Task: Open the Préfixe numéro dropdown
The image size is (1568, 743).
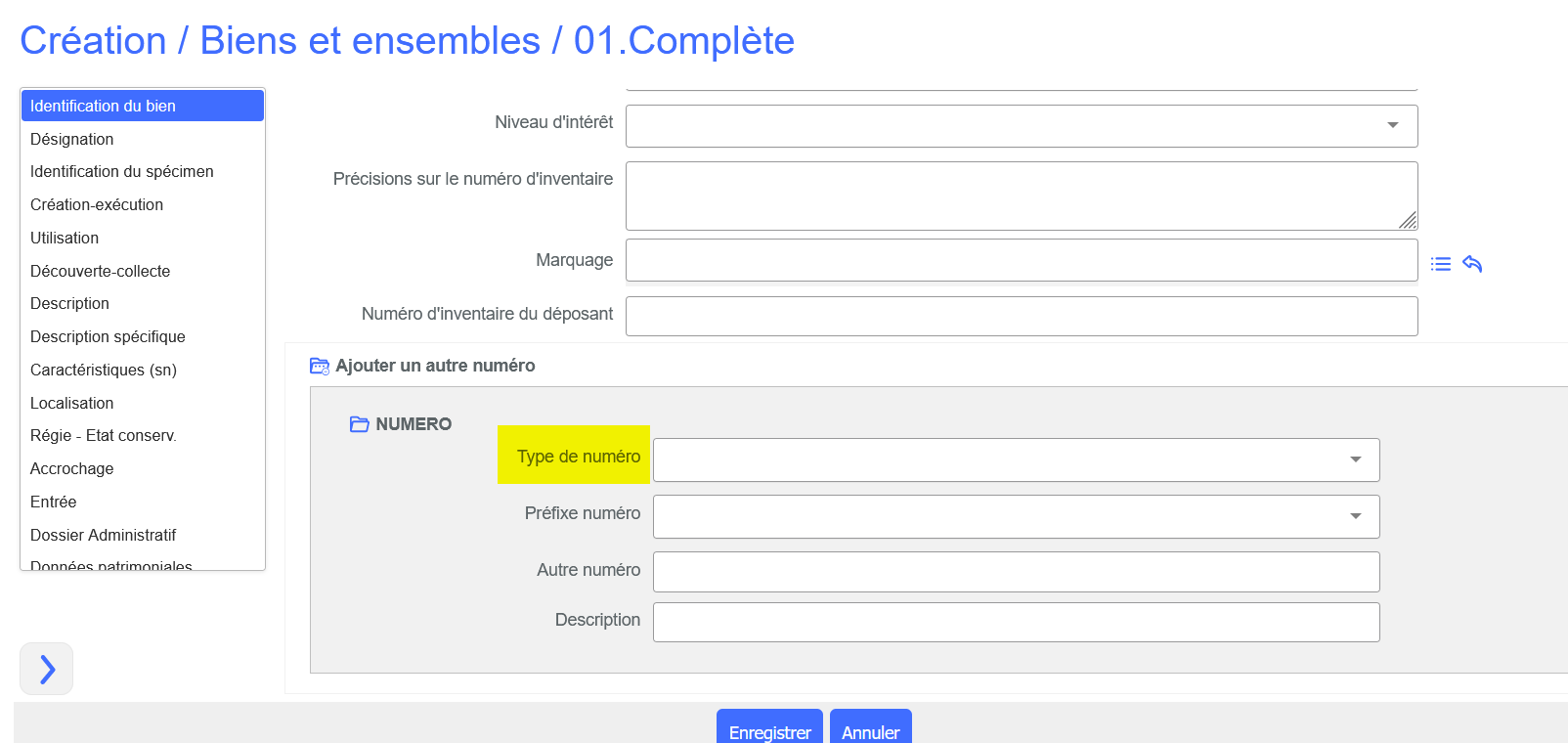Action: tap(1016, 516)
